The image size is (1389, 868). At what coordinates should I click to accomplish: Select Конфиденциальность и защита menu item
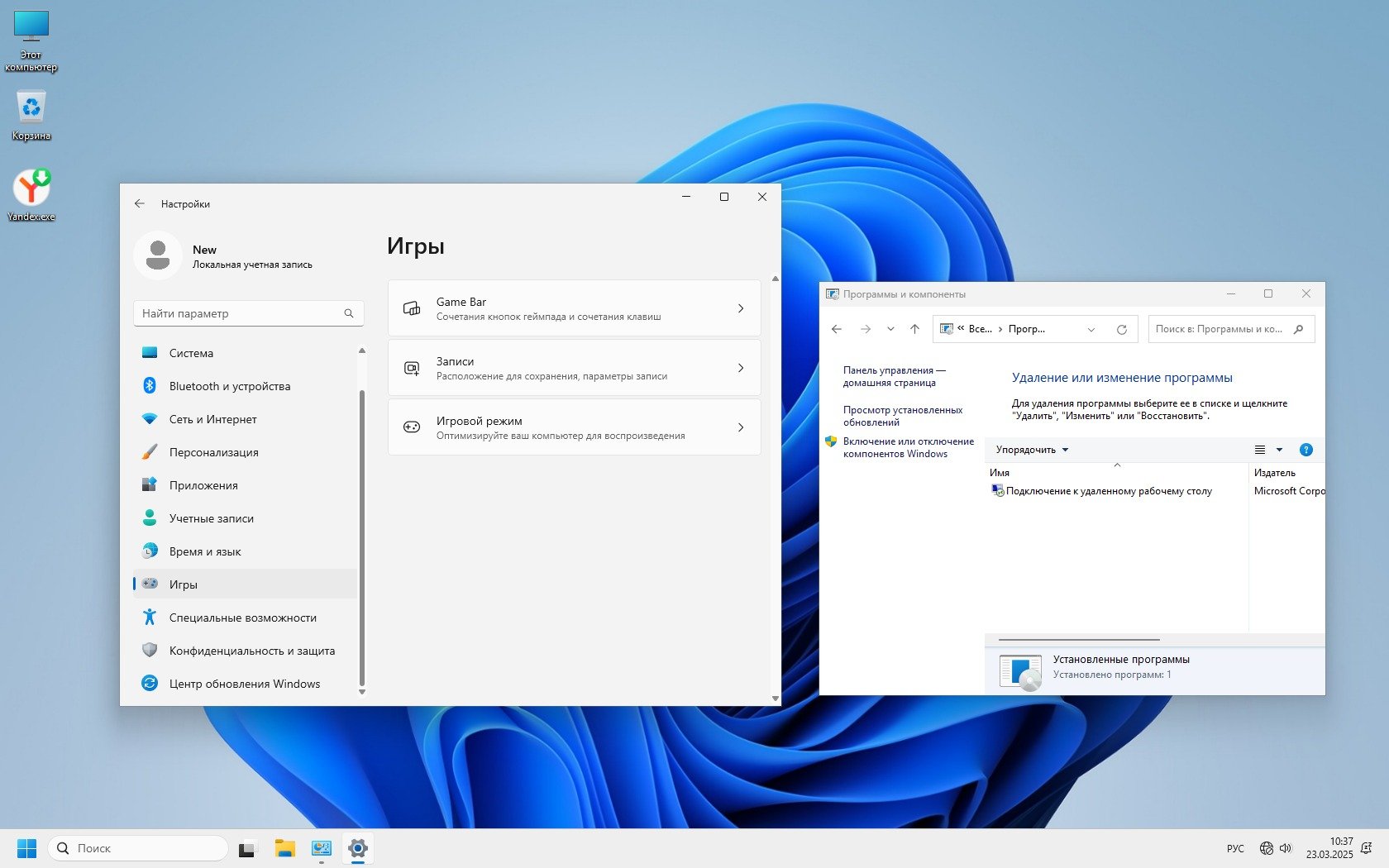251,651
